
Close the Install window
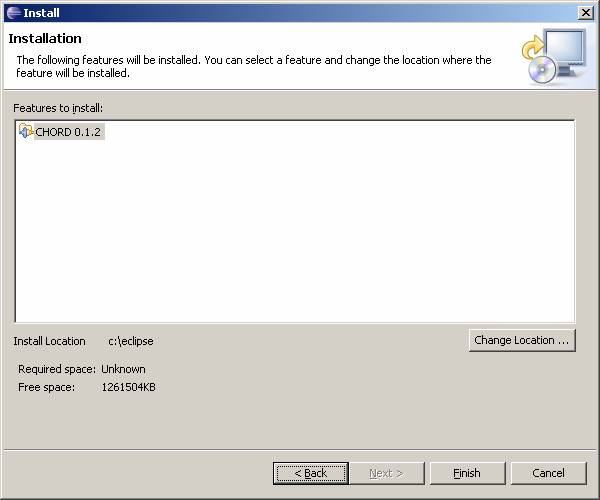coord(585,12)
